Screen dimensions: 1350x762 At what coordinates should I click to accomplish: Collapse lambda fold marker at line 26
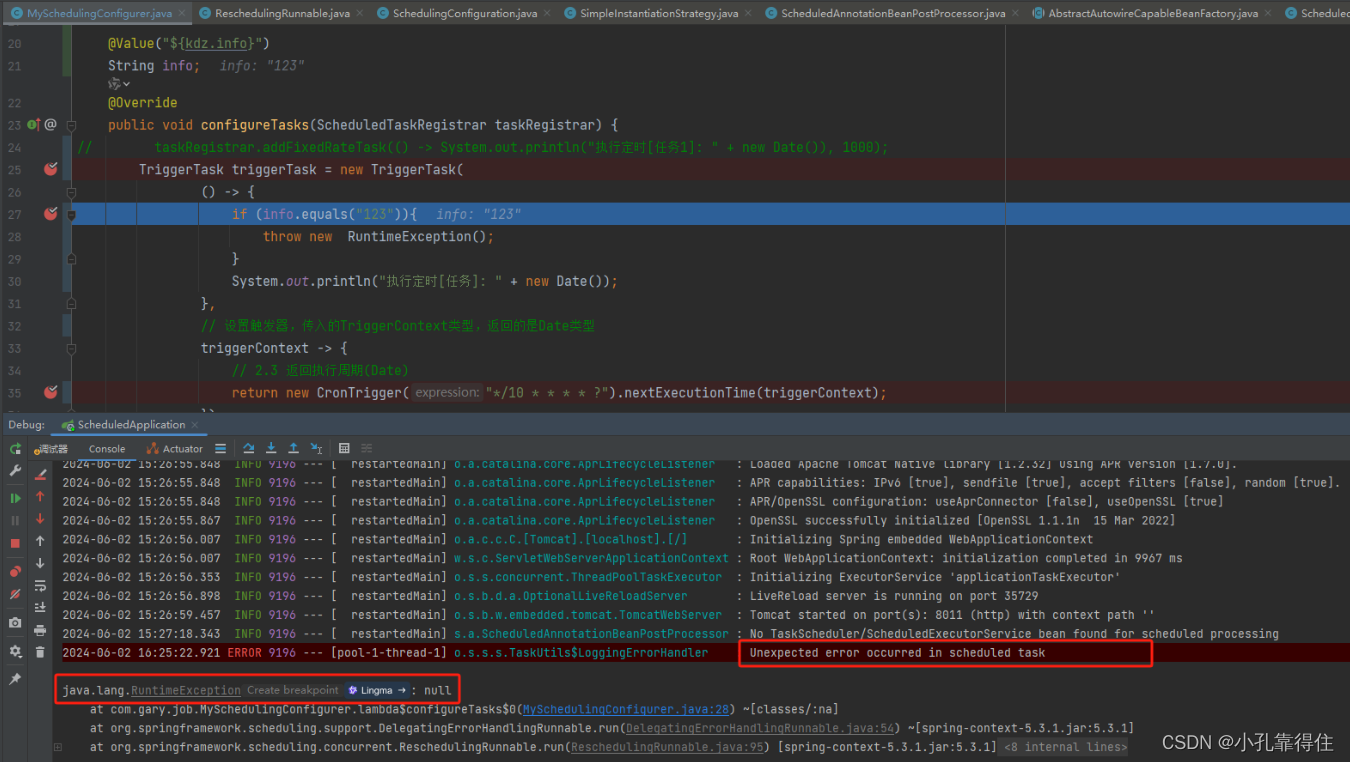tap(71, 192)
